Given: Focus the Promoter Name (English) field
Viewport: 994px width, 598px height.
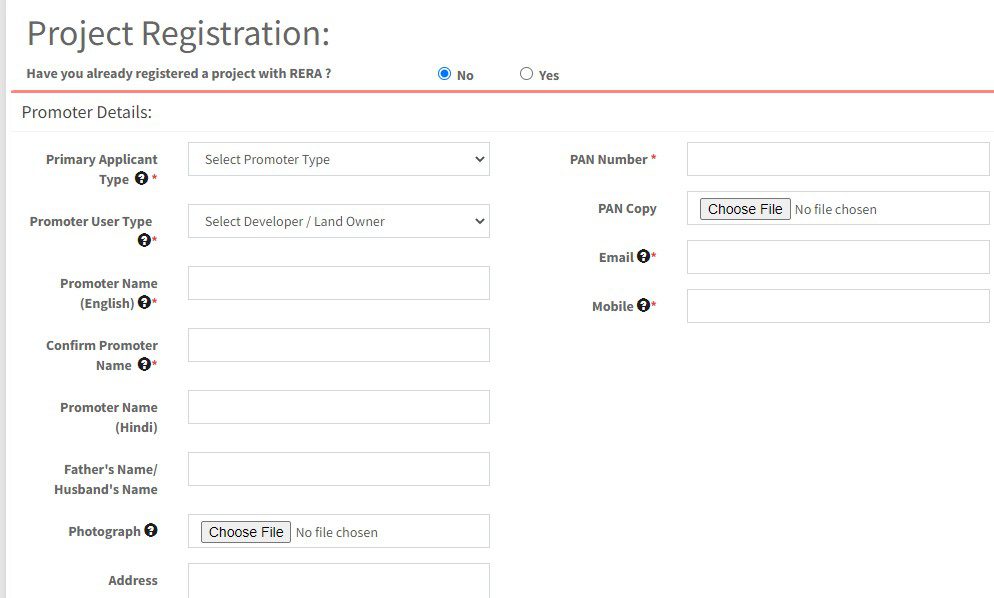Looking at the screenshot, I should point(339,283).
